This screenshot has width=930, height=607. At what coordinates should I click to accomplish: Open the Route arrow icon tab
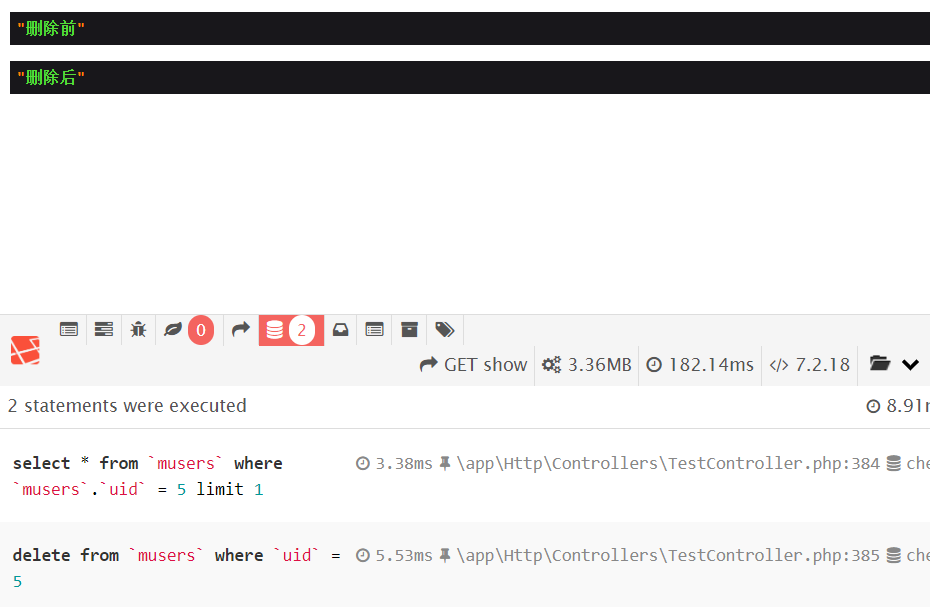(x=241, y=329)
